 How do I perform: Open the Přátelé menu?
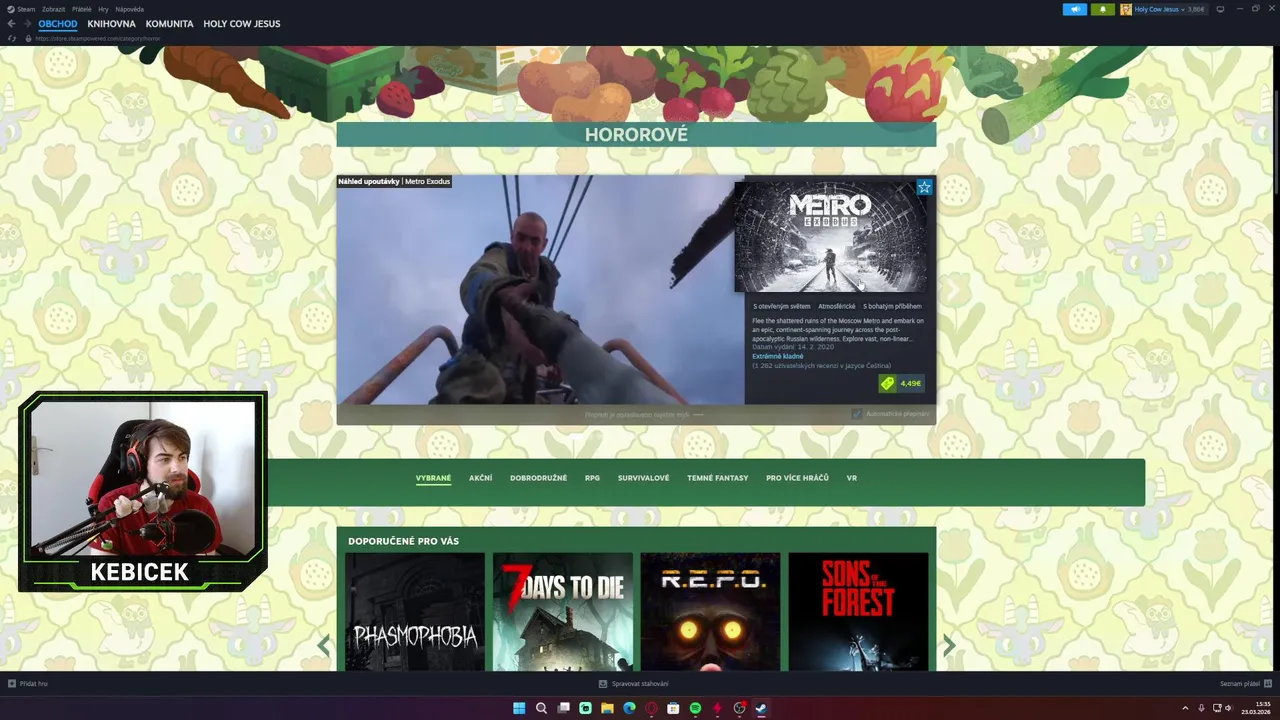point(82,9)
